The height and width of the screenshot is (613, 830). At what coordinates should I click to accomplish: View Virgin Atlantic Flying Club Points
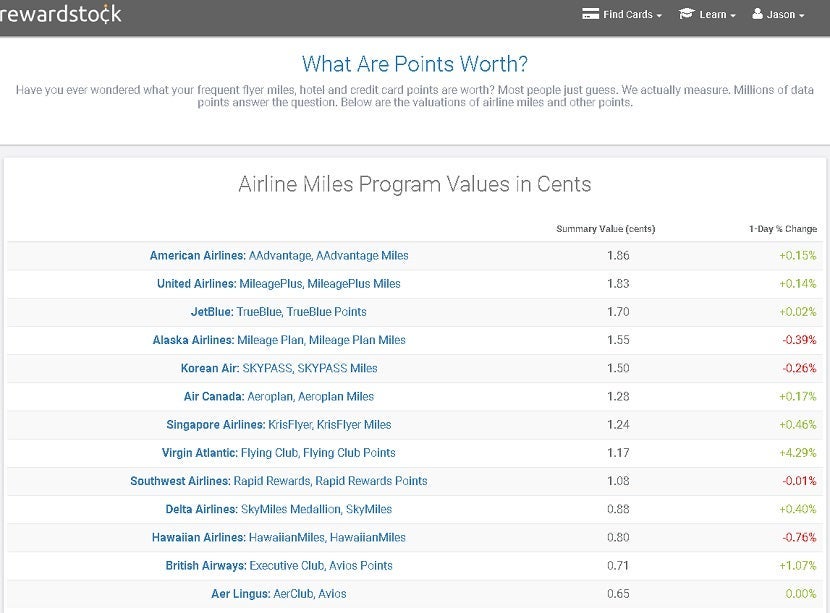tap(279, 453)
